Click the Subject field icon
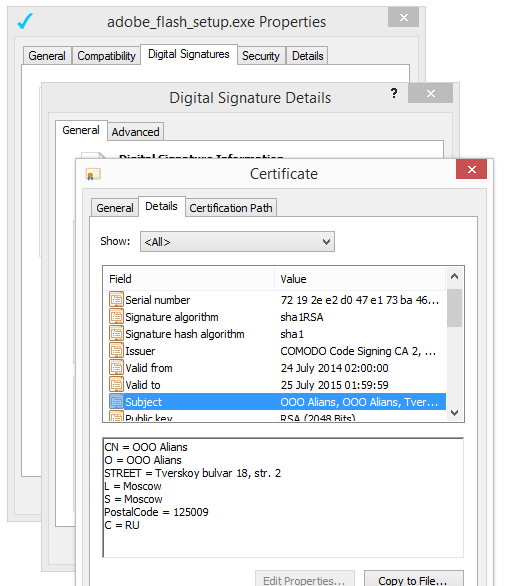 pyautogui.click(x=116, y=401)
